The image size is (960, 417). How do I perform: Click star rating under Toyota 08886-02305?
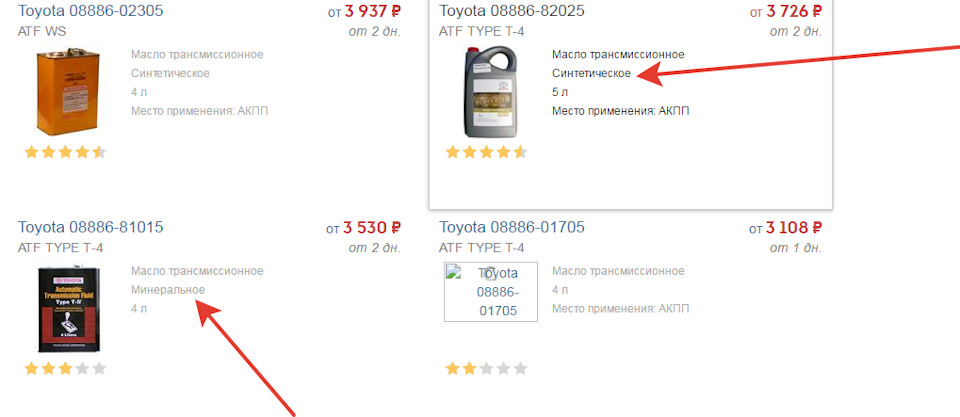pyautogui.click(x=64, y=153)
